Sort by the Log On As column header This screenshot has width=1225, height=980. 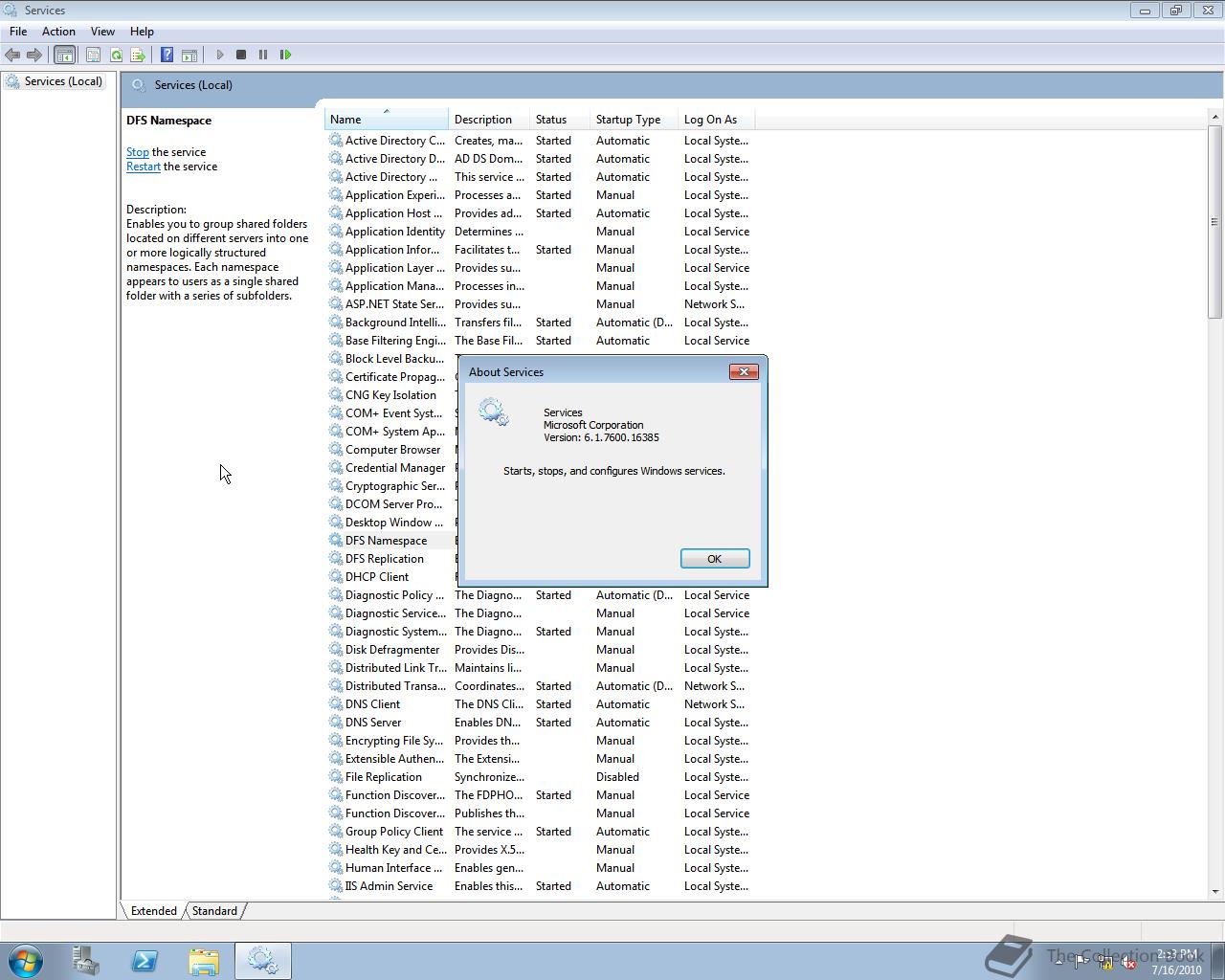[716, 120]
